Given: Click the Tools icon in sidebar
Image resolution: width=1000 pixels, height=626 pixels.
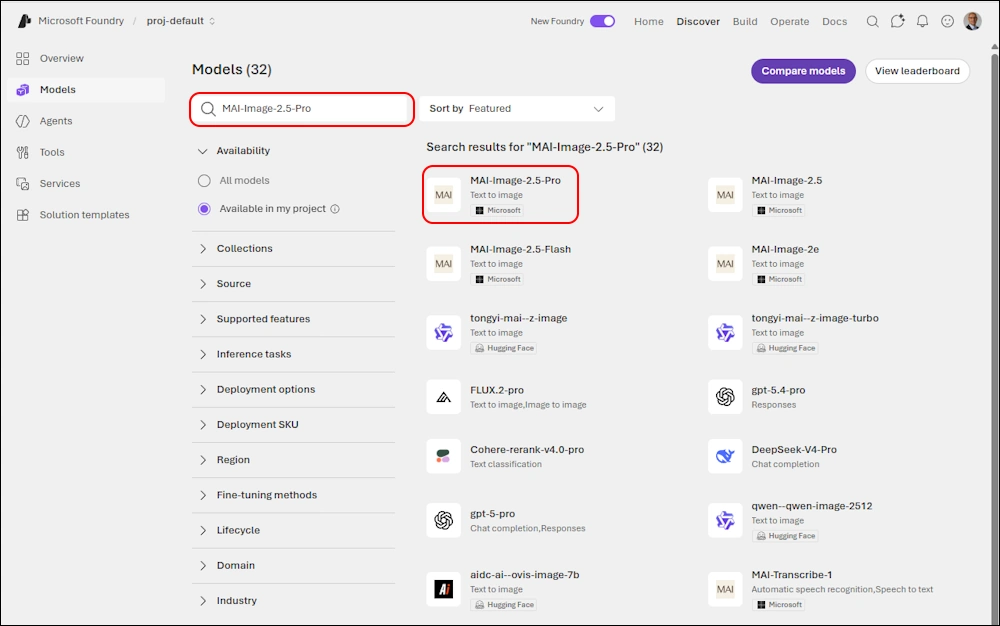Looking at the screenshot, I should [22, 152].
